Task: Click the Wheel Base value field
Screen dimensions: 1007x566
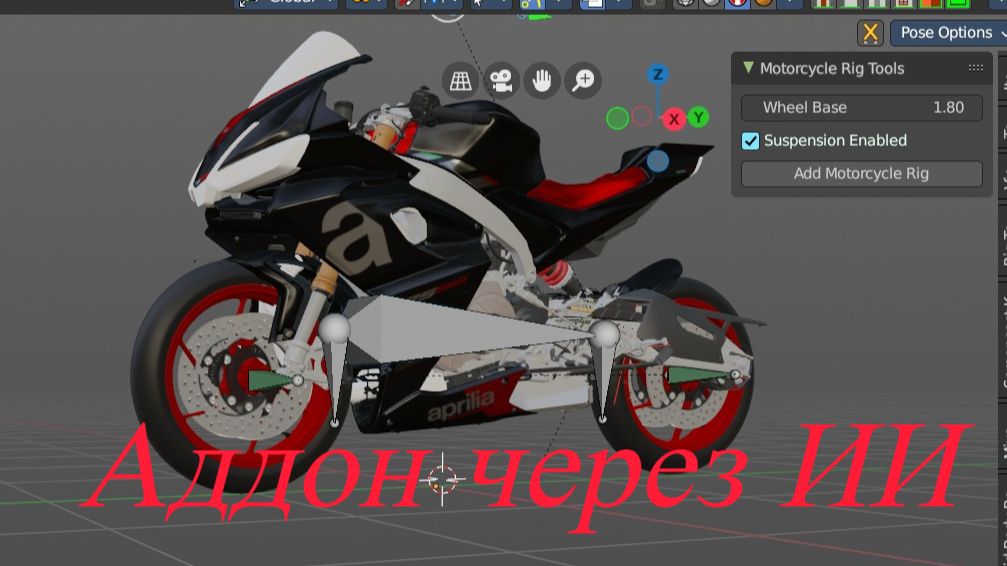Action: click(x=861, y=108)
